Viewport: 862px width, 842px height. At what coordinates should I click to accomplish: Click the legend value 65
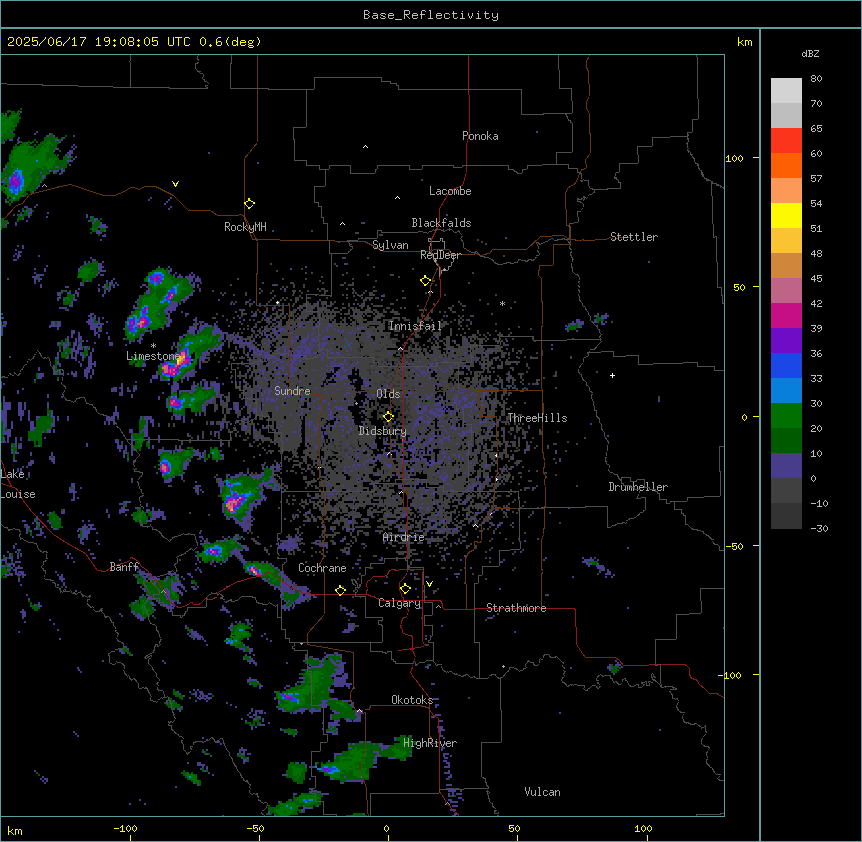coord(816,129)
